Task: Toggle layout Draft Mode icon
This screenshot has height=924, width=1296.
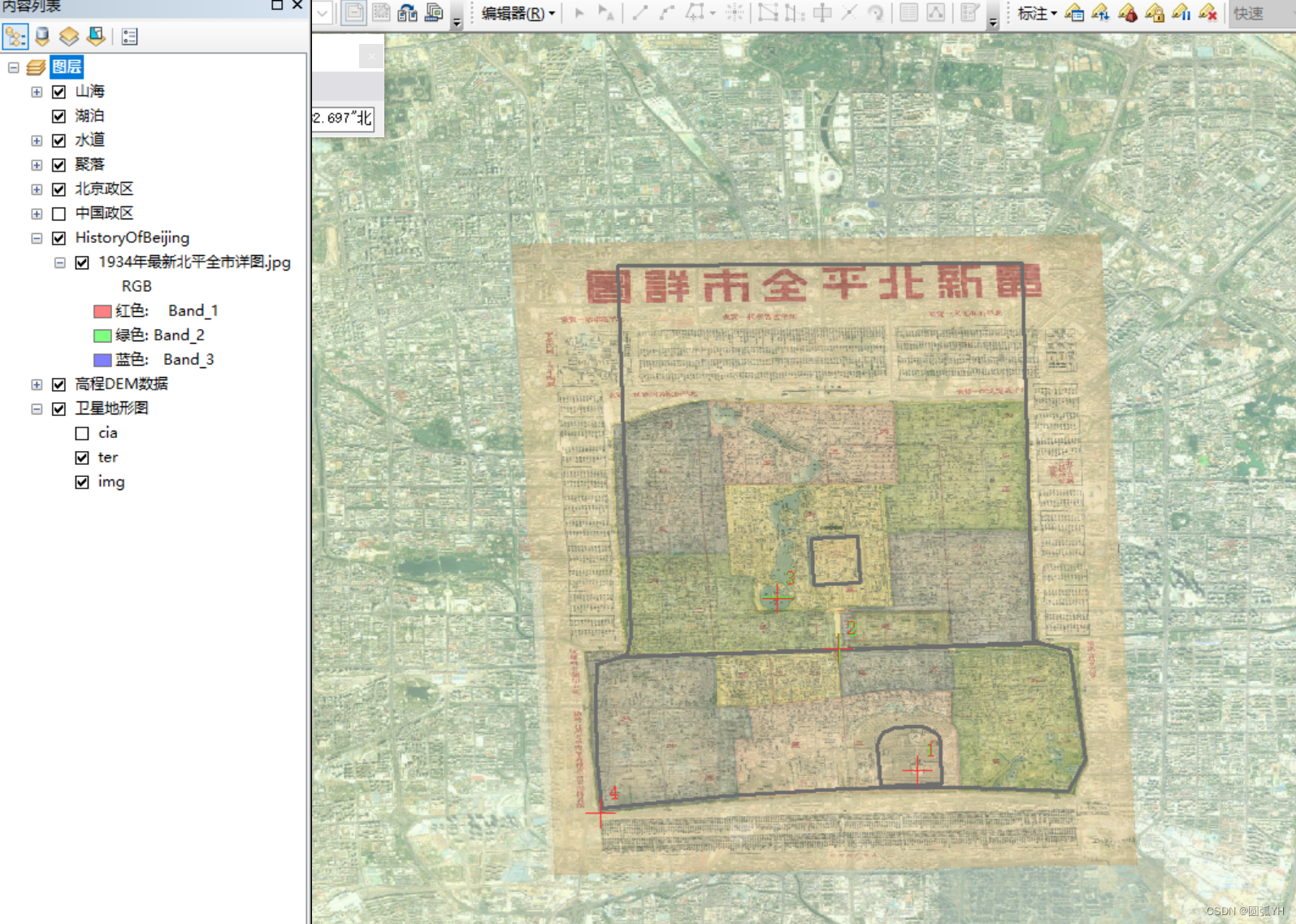Action: tap(354, 13)
